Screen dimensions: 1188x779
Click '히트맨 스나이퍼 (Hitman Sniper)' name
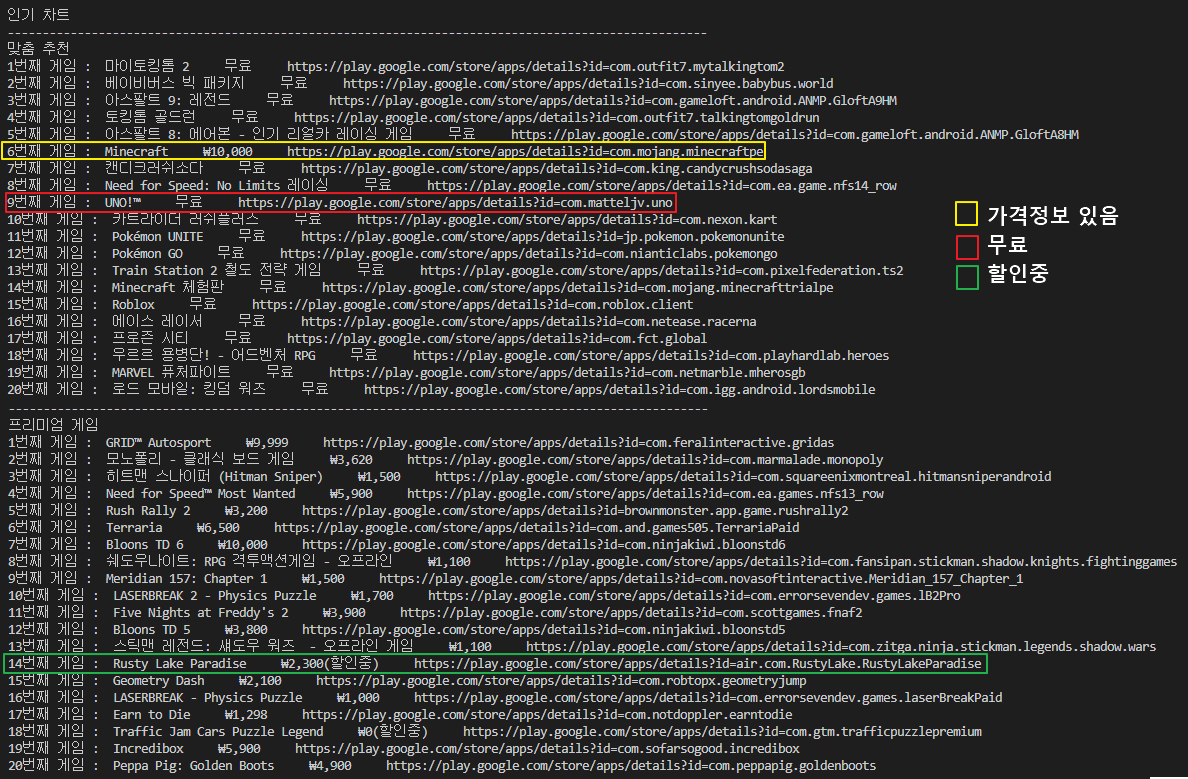click(x=214, y=477)
